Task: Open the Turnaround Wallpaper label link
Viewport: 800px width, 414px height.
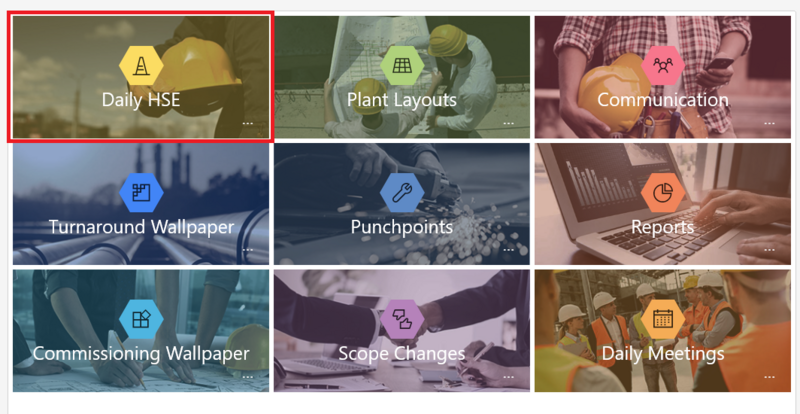Action: point(141,227)
